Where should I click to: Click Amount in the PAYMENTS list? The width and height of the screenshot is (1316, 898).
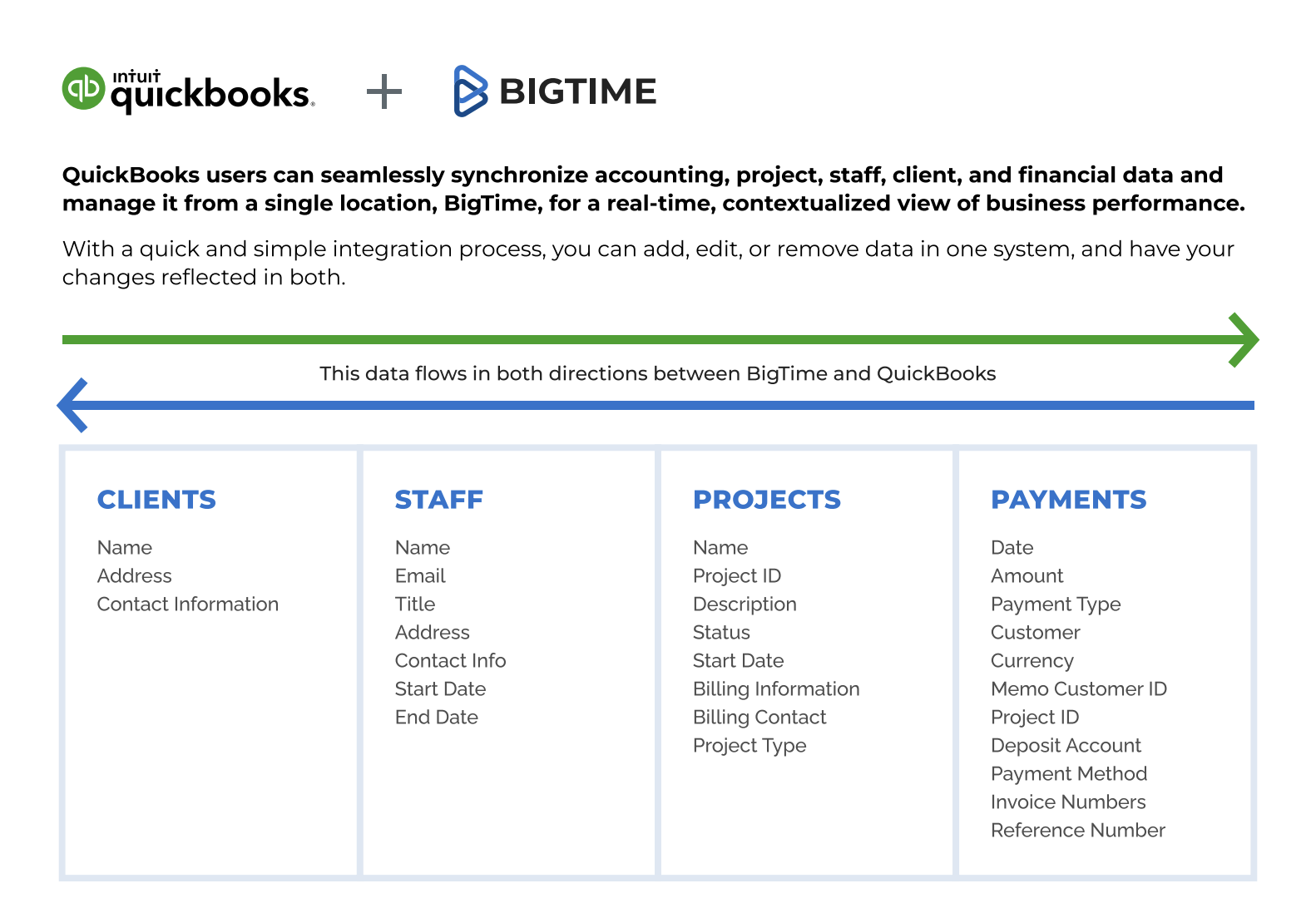click(1027, 576)
